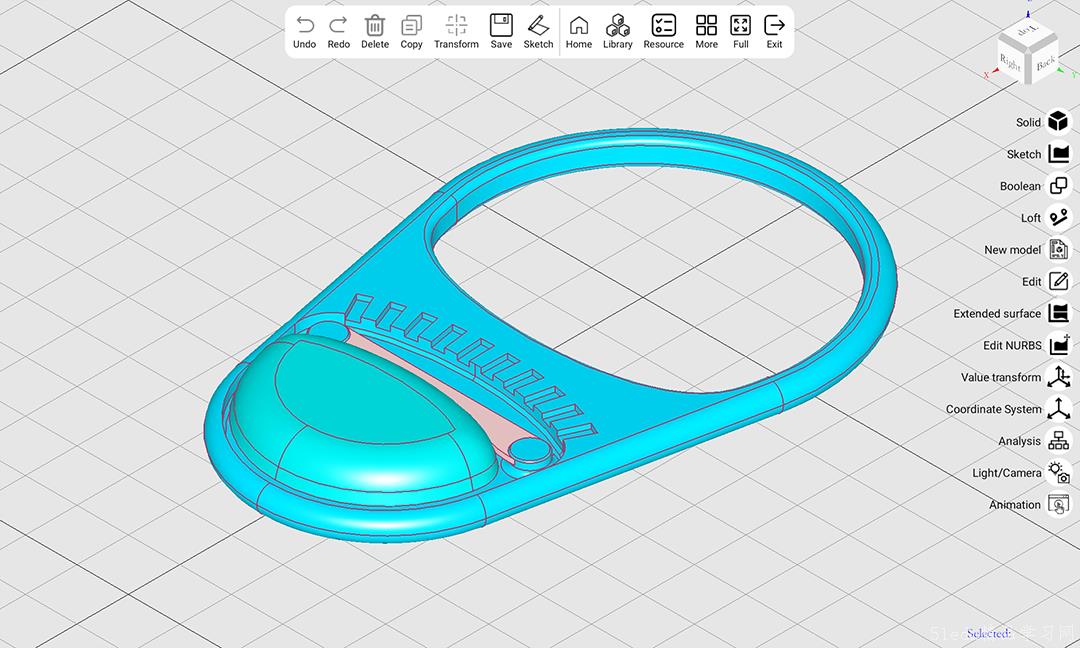Open the Solid creation tool

point(1058,121)
